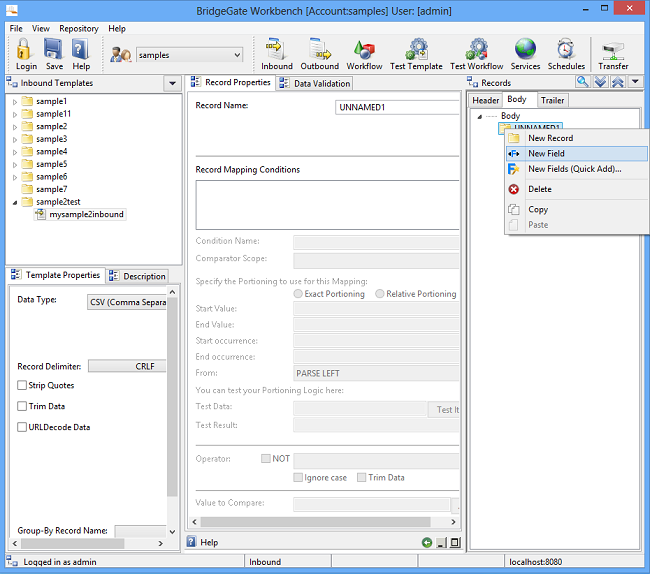Image resolution: width=650 pixels, height=574 pixels.
Task: Open the Help menu in menu bar
Action: pos(117,29)
